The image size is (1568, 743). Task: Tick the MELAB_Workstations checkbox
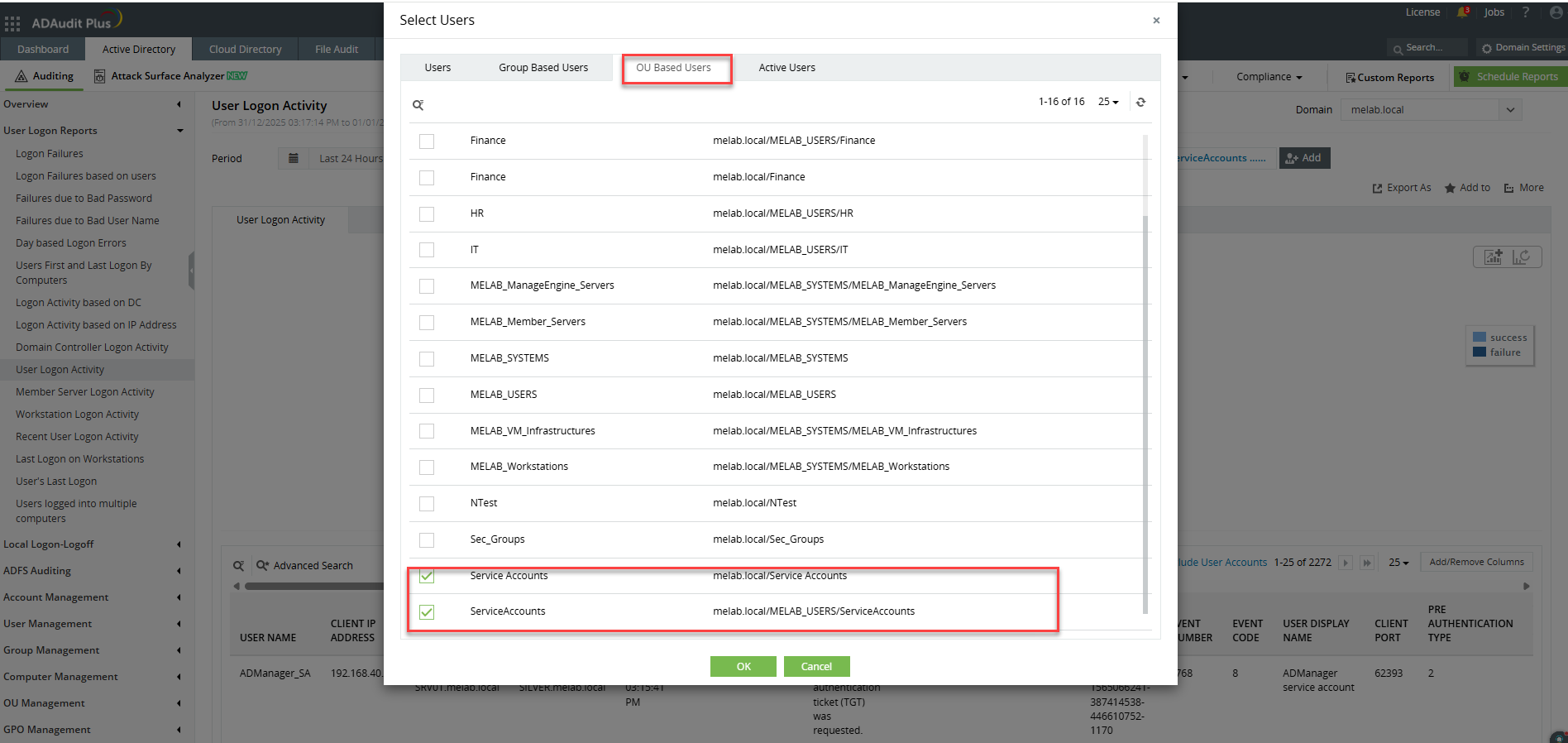coord(427,467)
